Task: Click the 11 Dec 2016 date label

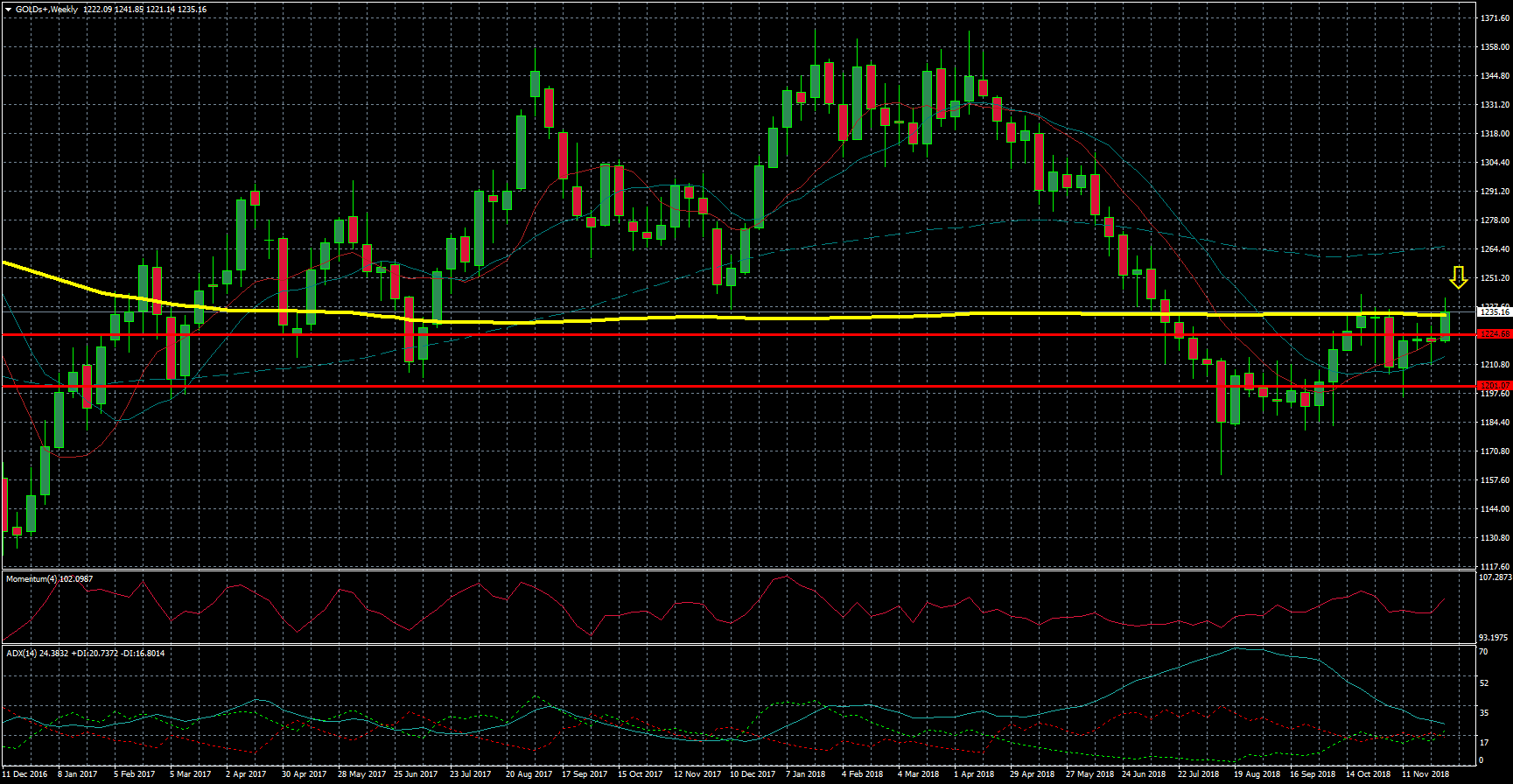Action: [25, 774]
